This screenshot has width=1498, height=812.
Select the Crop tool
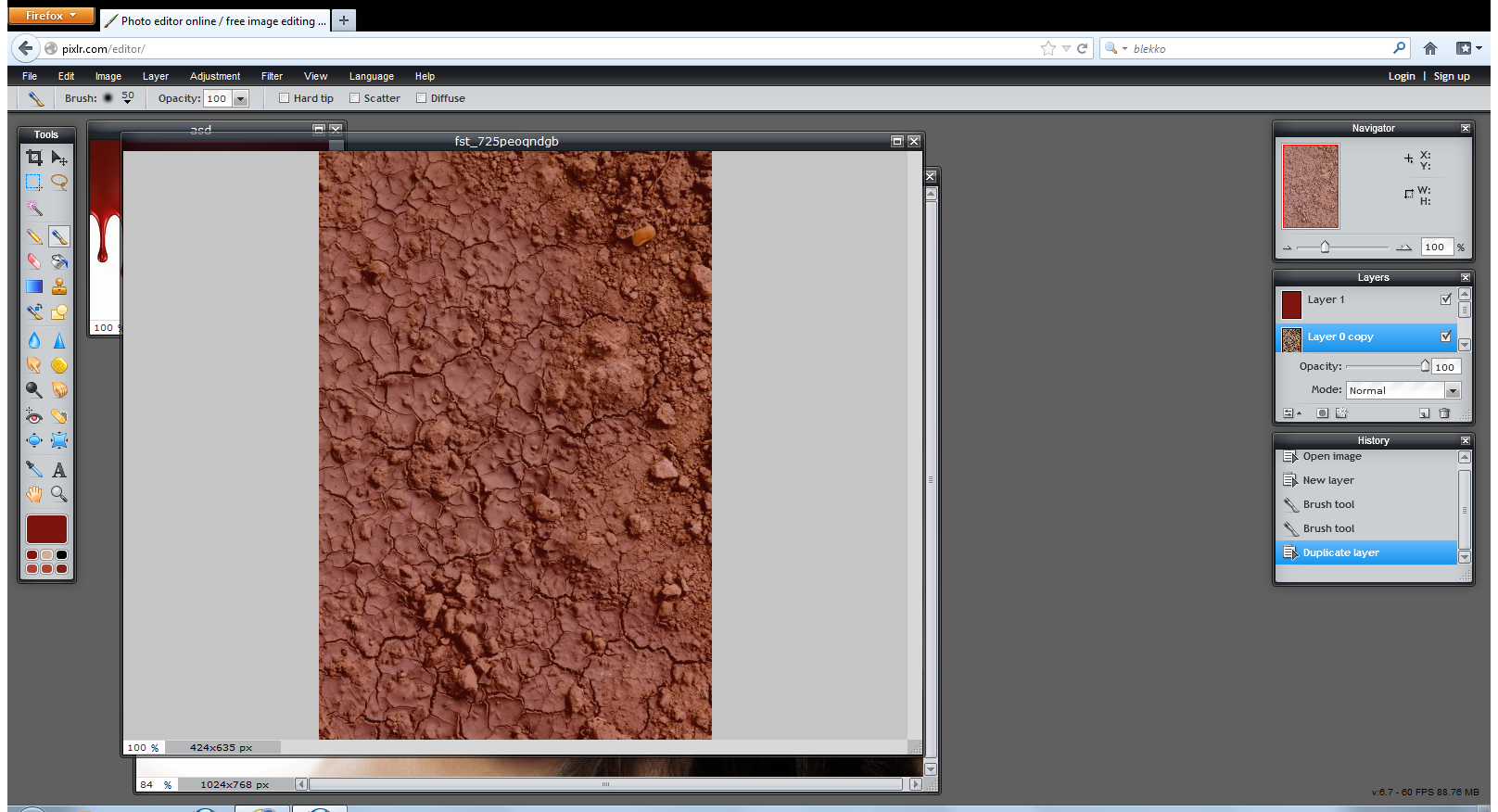[34, 158]
